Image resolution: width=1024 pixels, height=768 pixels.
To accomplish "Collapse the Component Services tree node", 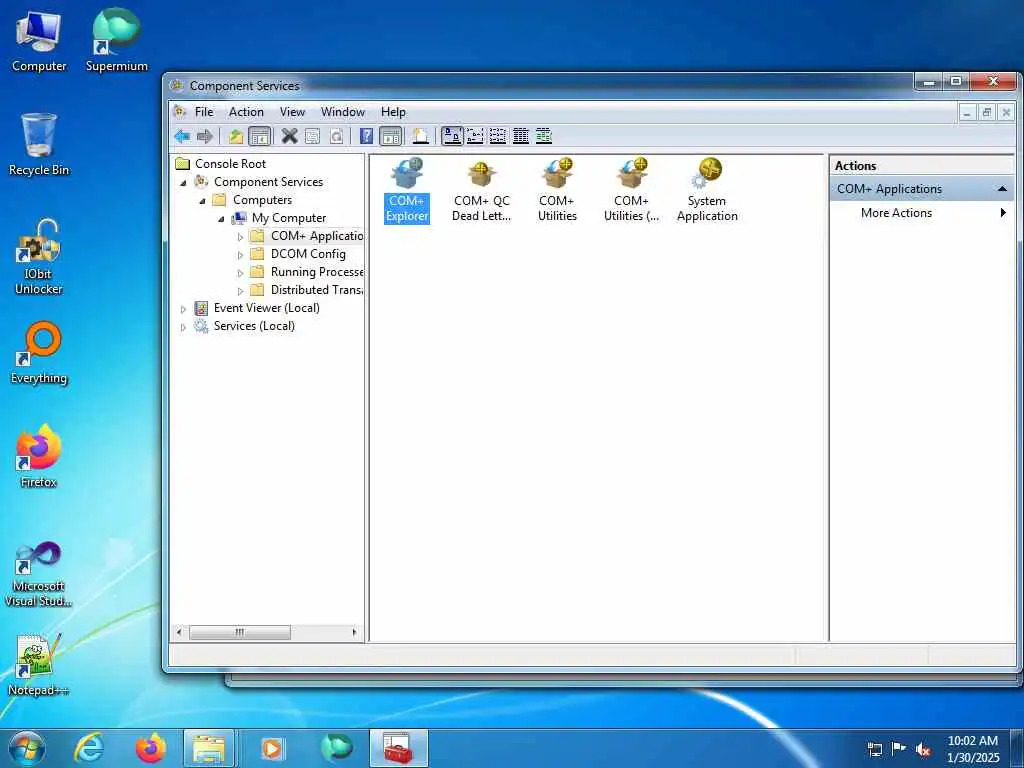I will coord(184,183).
